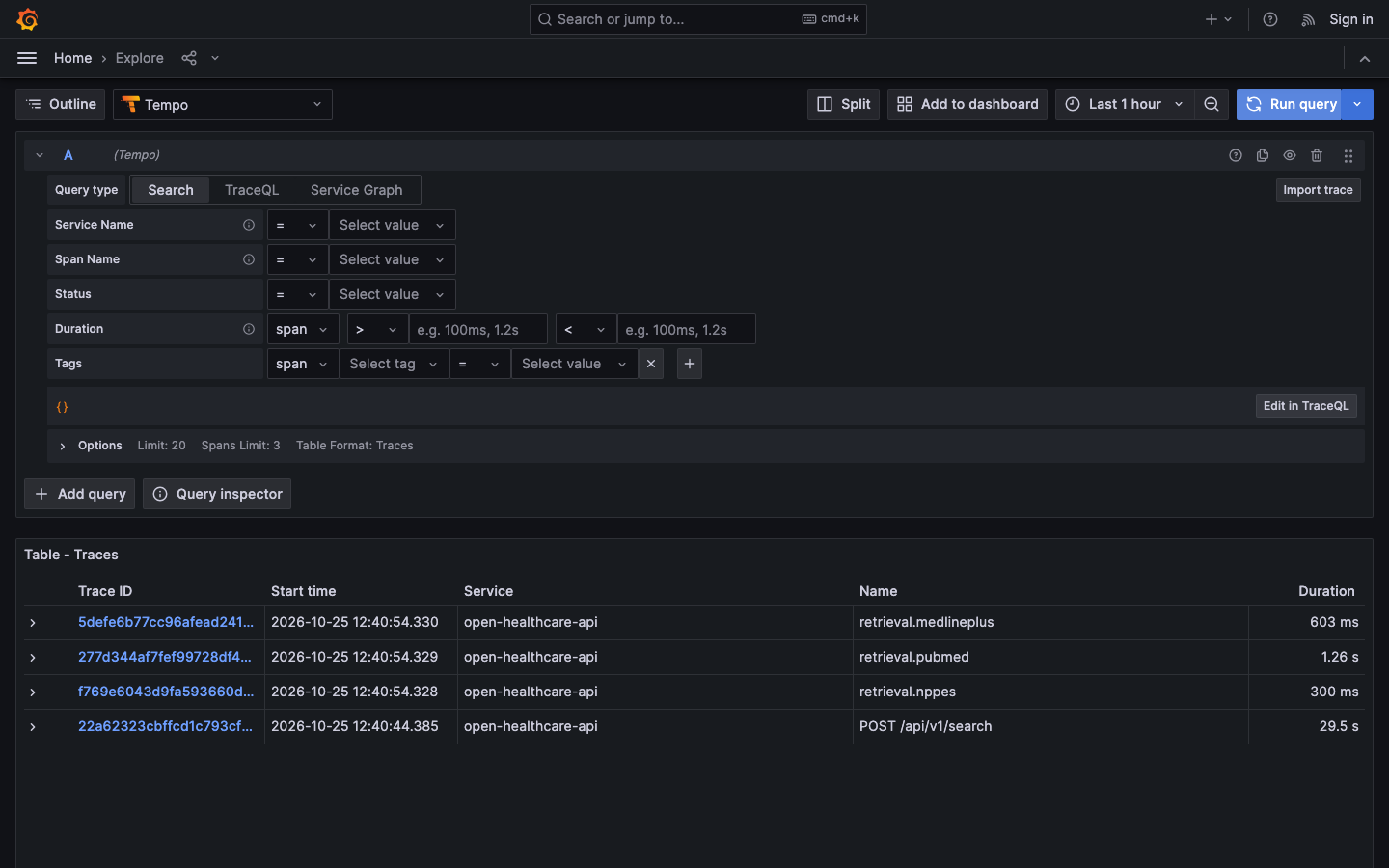Zoom out the time range
1389x868 pixels.
pyautogui.click(x=1212, y=104)
